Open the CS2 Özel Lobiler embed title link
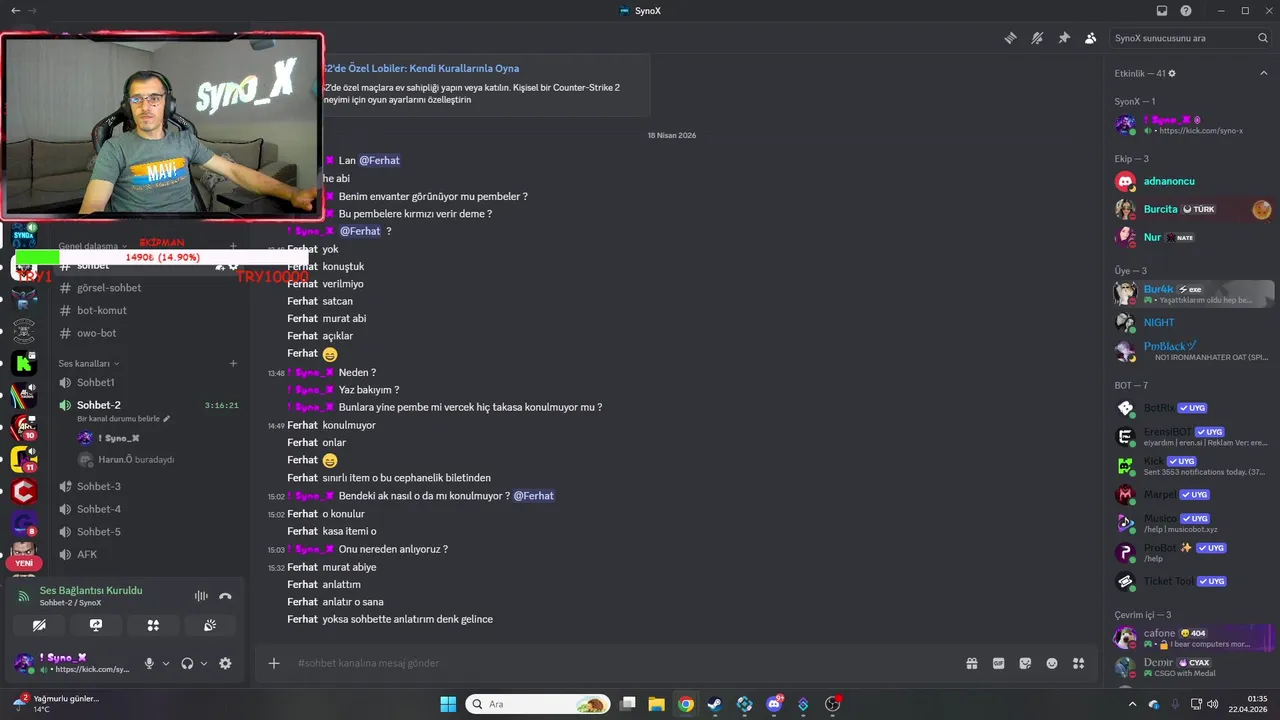The height and width of the screenshot is (720, 1280). click(420, 68)
